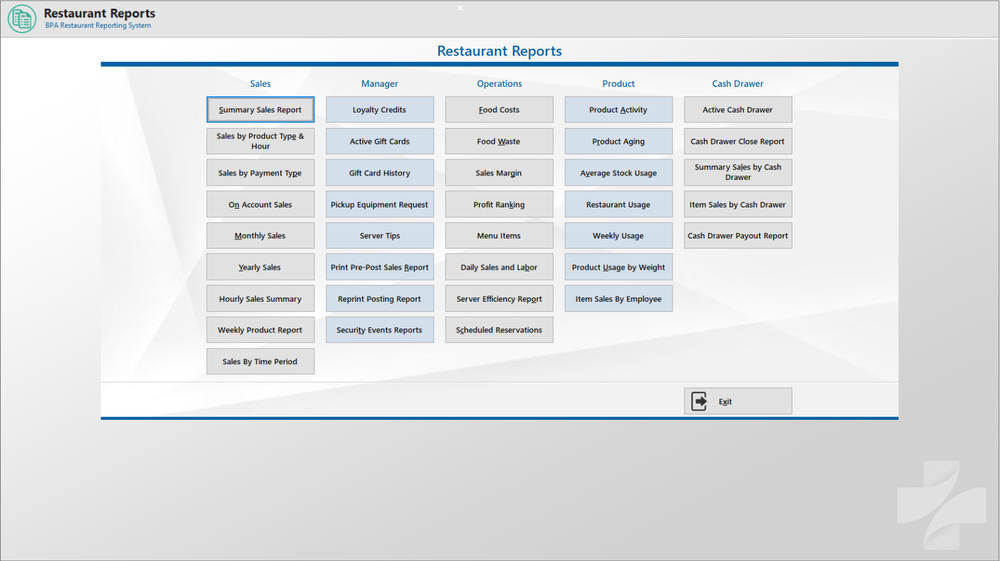Screen dimensions: 1000x561
Task: View Gift Card History report
Action: click(x=379, y=173)
